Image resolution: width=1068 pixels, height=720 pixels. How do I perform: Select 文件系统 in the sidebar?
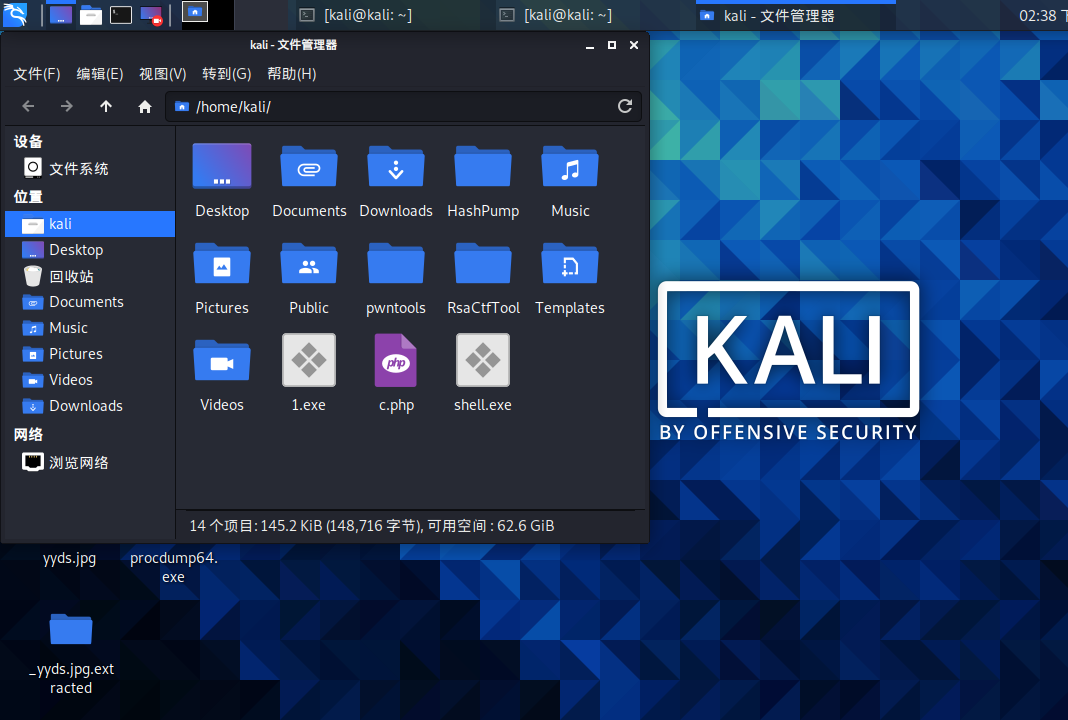(78, 169)
